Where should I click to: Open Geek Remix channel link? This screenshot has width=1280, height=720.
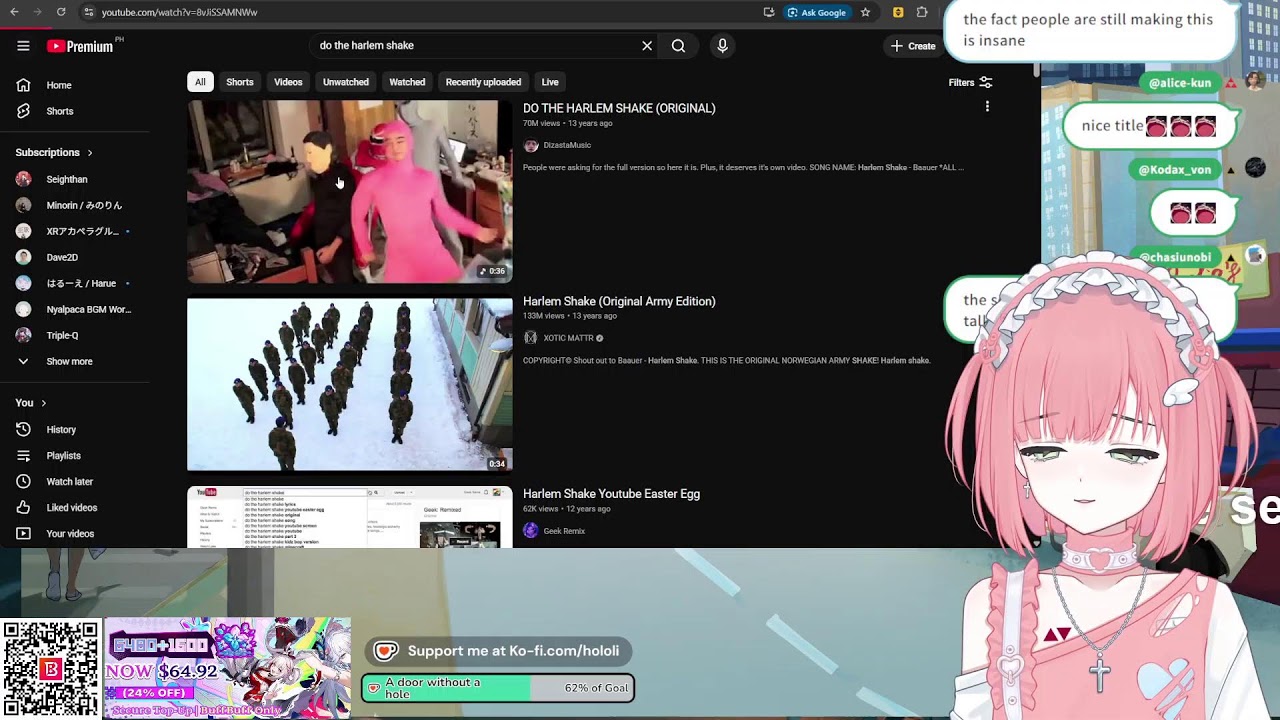[564, 531]
